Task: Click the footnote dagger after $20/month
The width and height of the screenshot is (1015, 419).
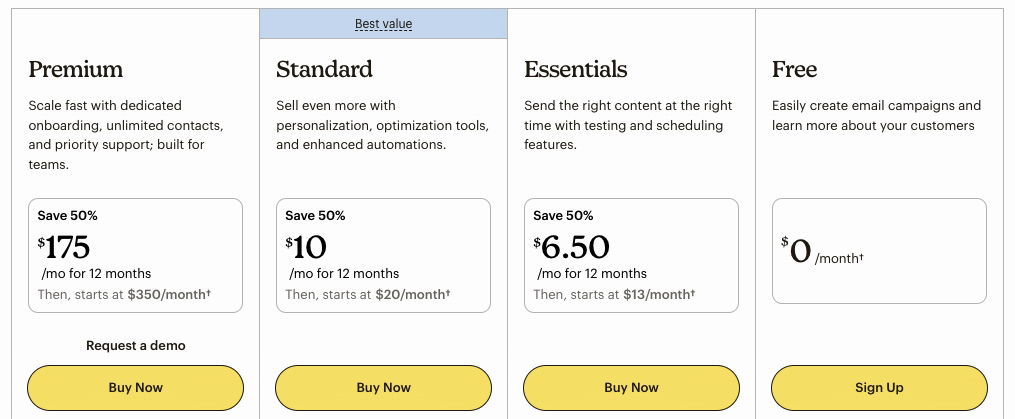Action: 447,294
